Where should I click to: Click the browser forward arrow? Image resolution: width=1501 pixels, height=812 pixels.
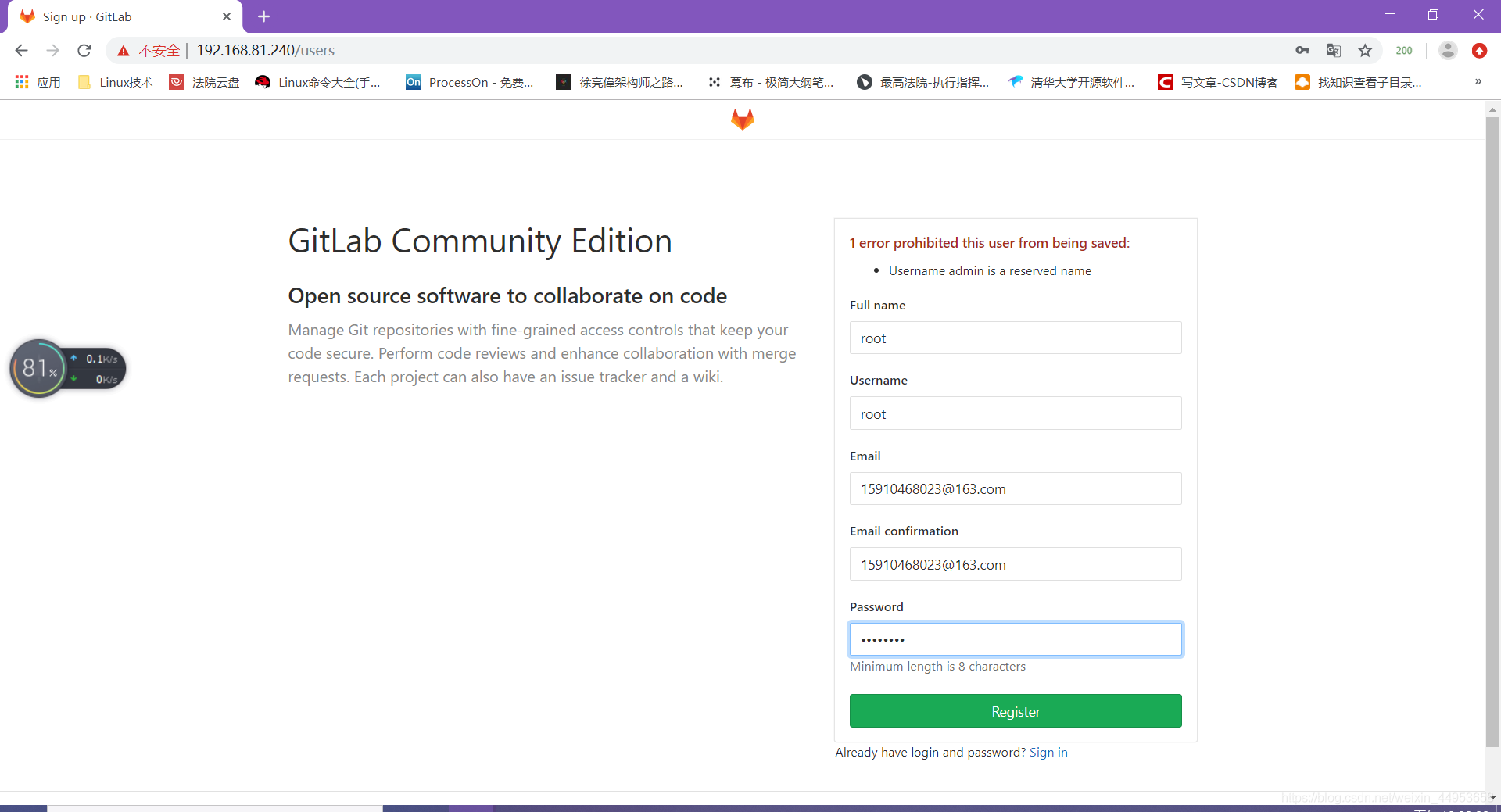(52, 51)
